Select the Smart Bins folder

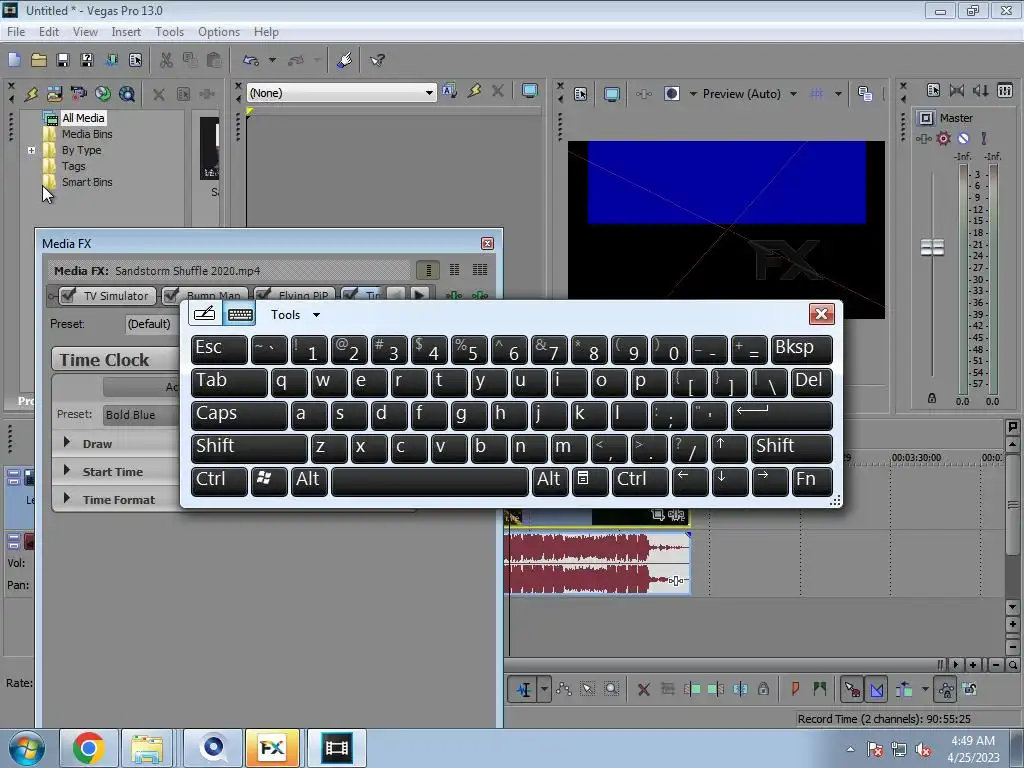(87, 182)
